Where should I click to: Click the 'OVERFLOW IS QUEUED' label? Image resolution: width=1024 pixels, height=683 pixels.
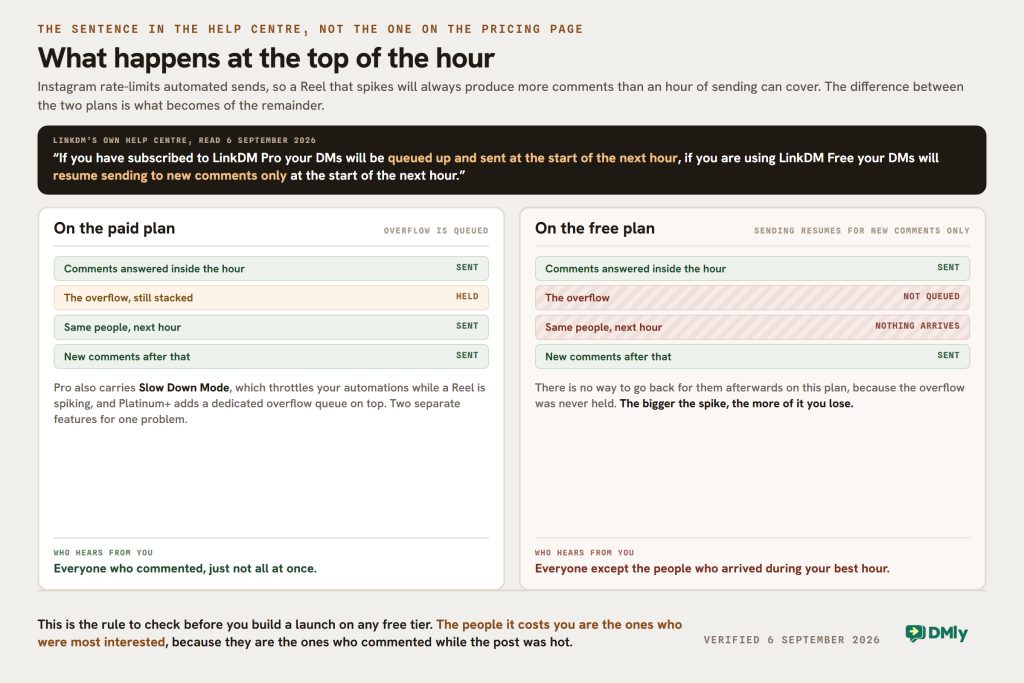pos(436,230)
